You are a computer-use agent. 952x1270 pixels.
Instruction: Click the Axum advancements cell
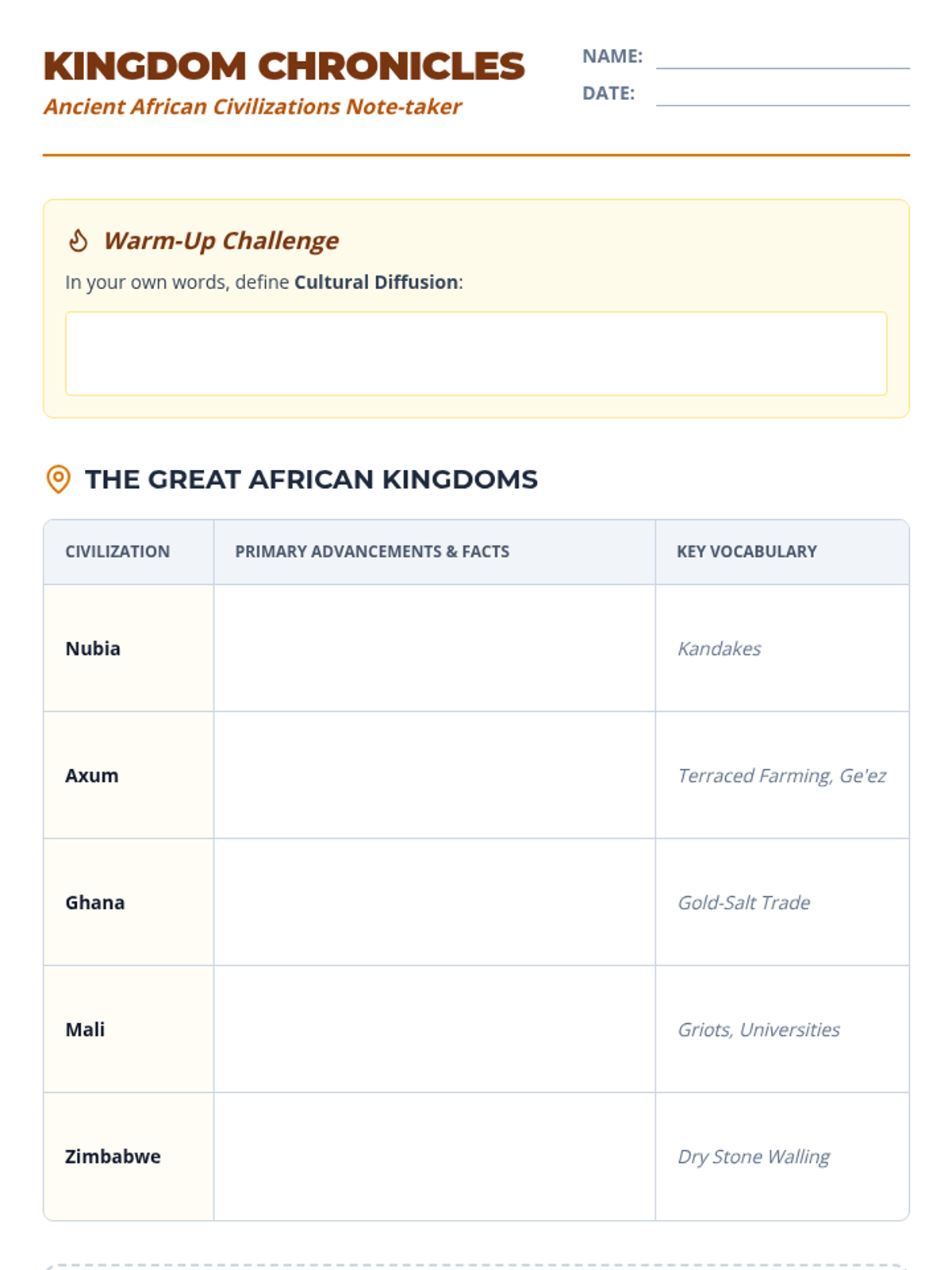pyautogui.click(x=434, y=775)
